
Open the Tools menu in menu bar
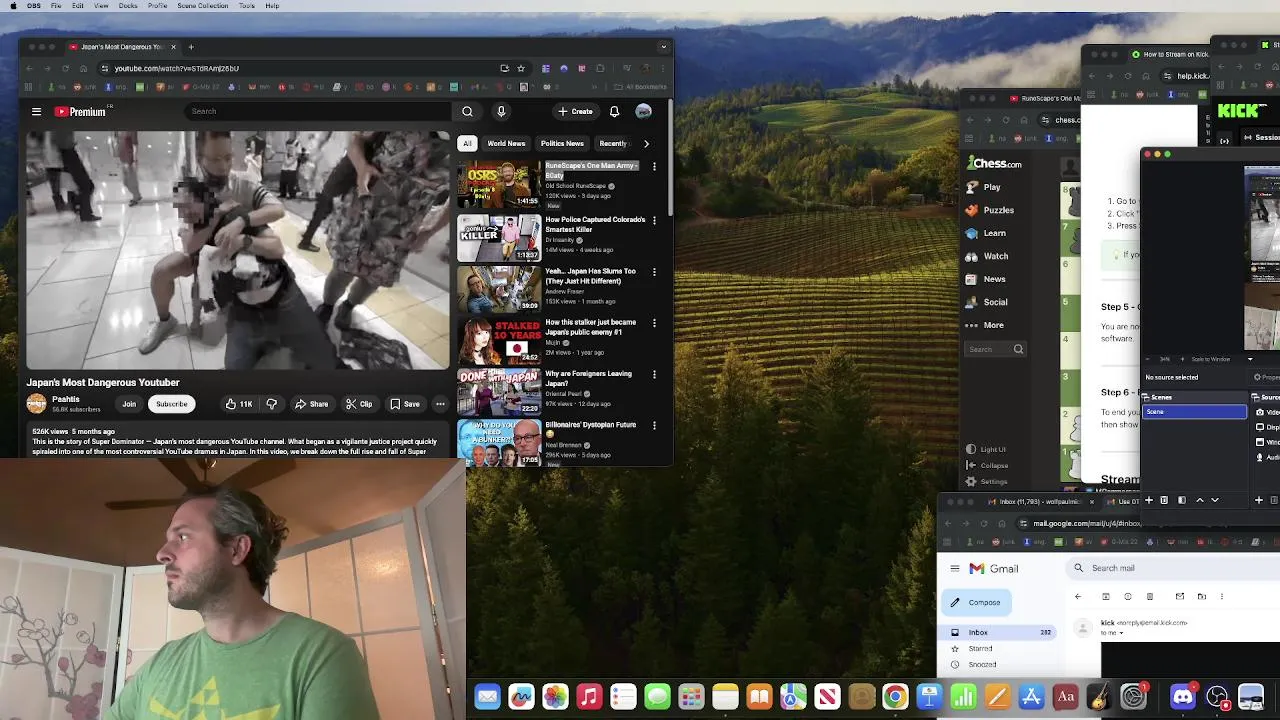pyautogui.click(x=247, y=6)
